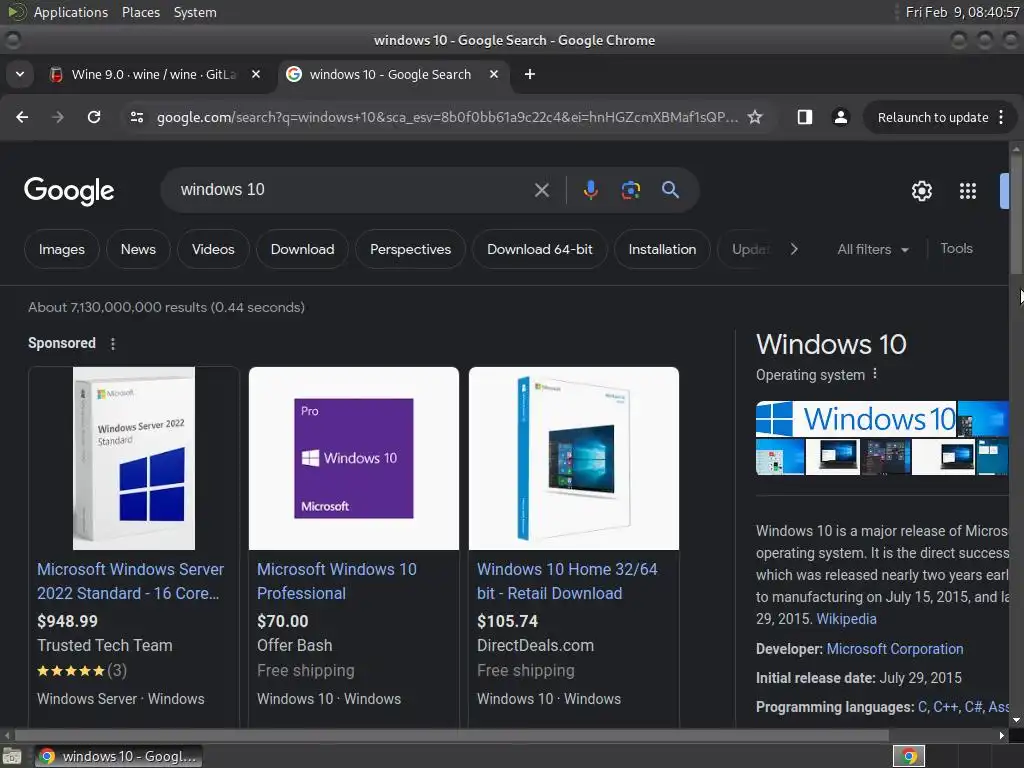Reload the Google search page

[x=94, y=117]
